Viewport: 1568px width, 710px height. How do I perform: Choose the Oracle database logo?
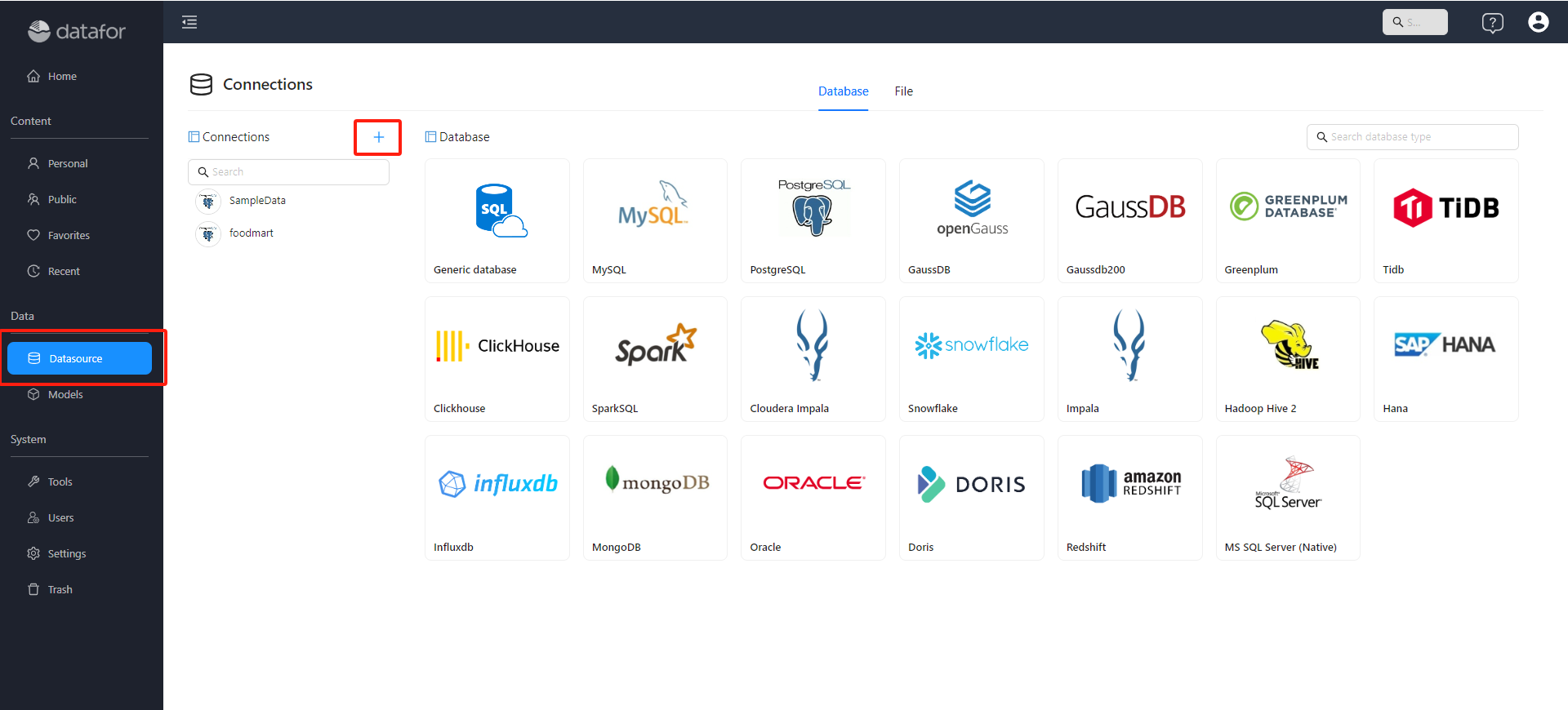point(813,483)
